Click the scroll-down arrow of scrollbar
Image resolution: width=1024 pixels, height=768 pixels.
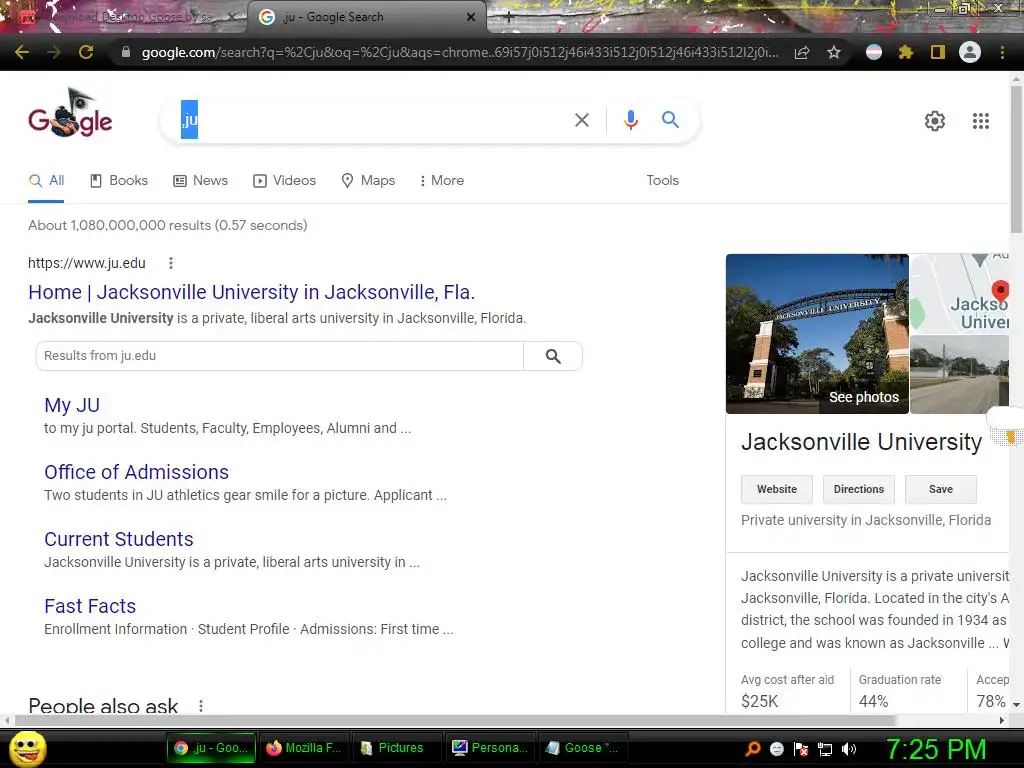(1016, 705)
